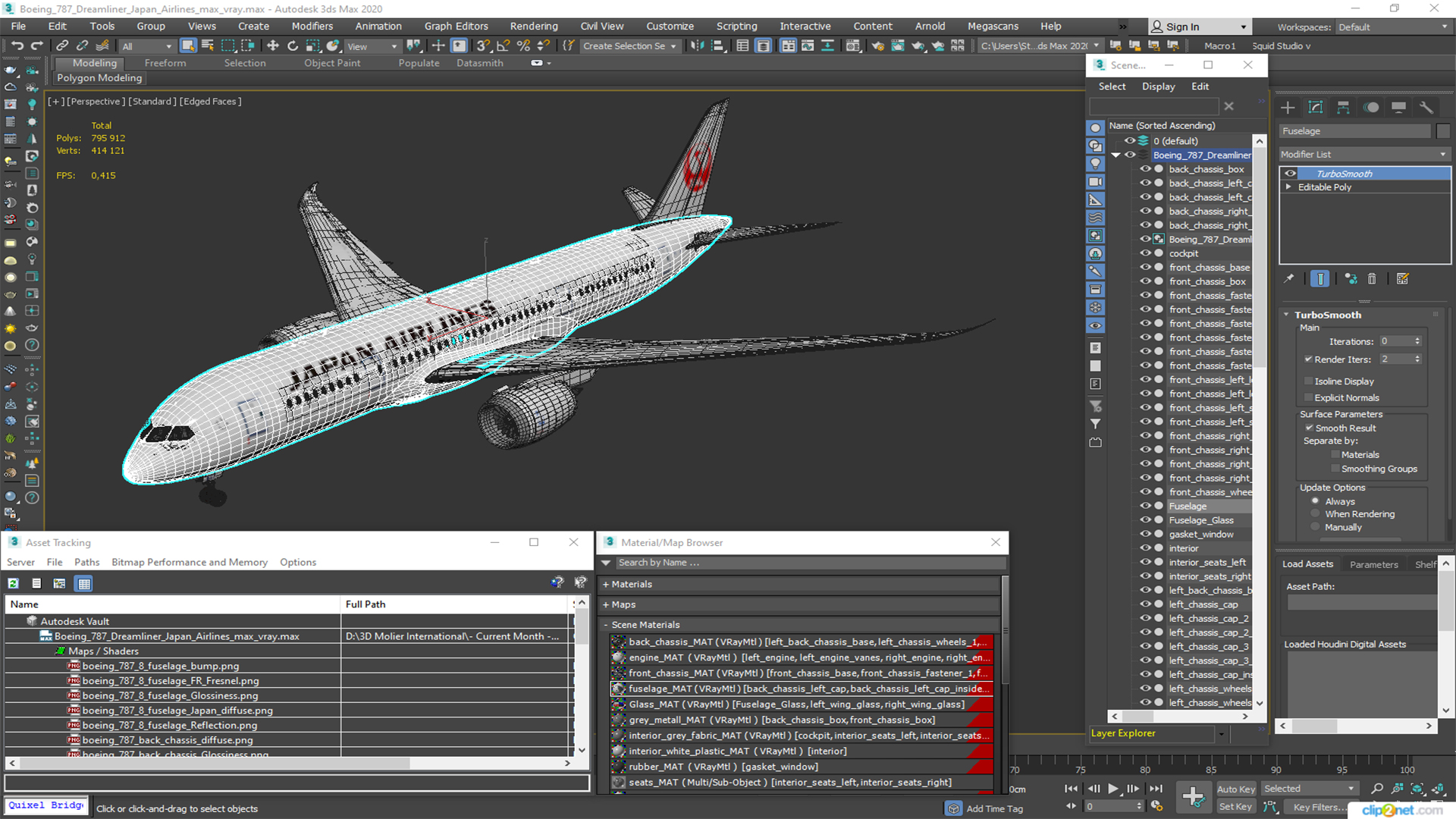Choose the Select and Move tool
The height and width of the screenshot is (819, 1456).
tap(273, 46)
